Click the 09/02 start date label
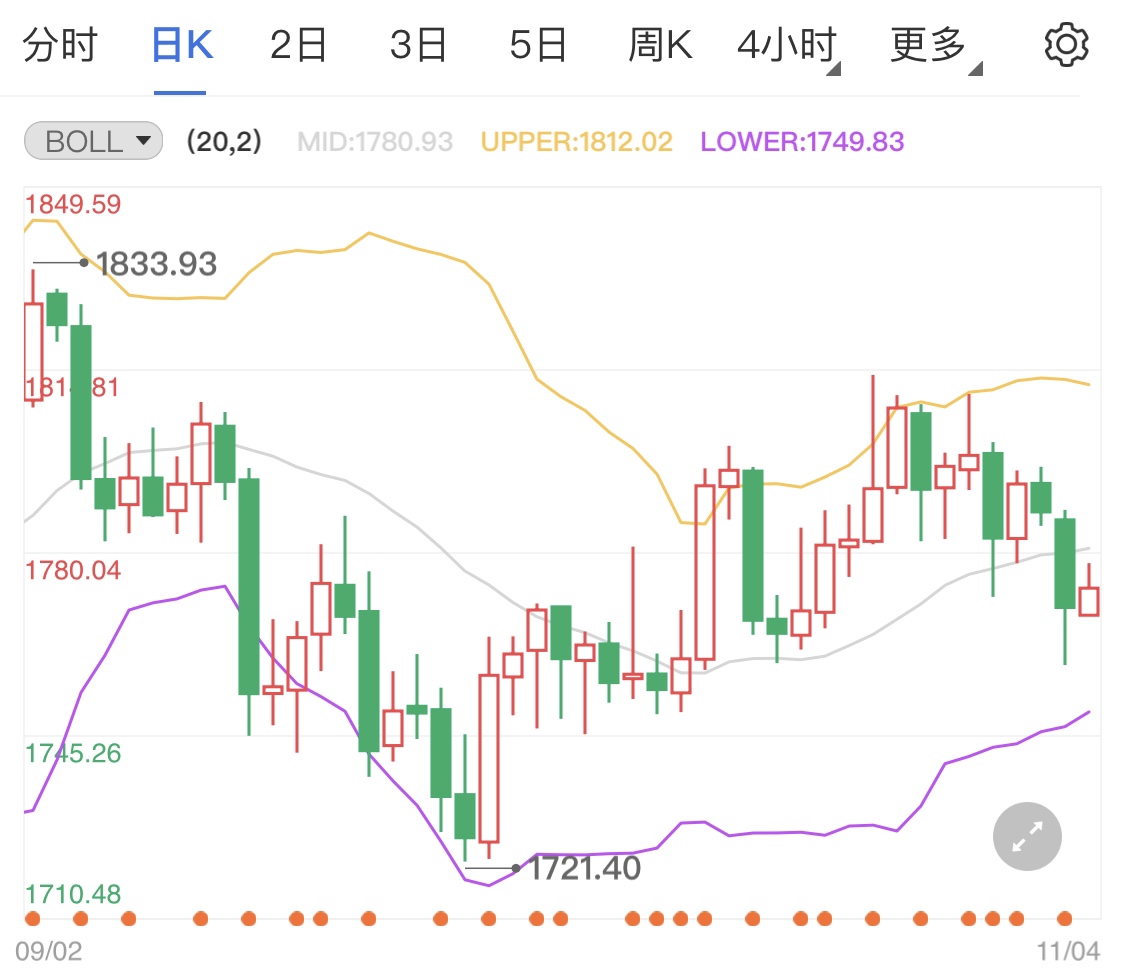 coord(49,951)
